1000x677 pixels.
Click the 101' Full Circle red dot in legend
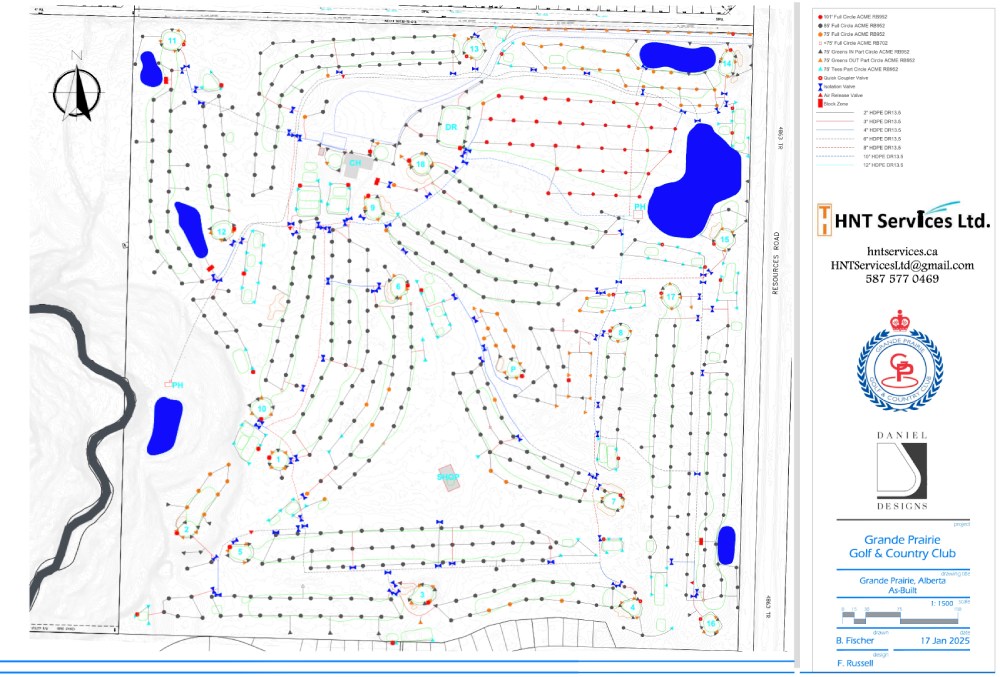click(x=820, y=18)
